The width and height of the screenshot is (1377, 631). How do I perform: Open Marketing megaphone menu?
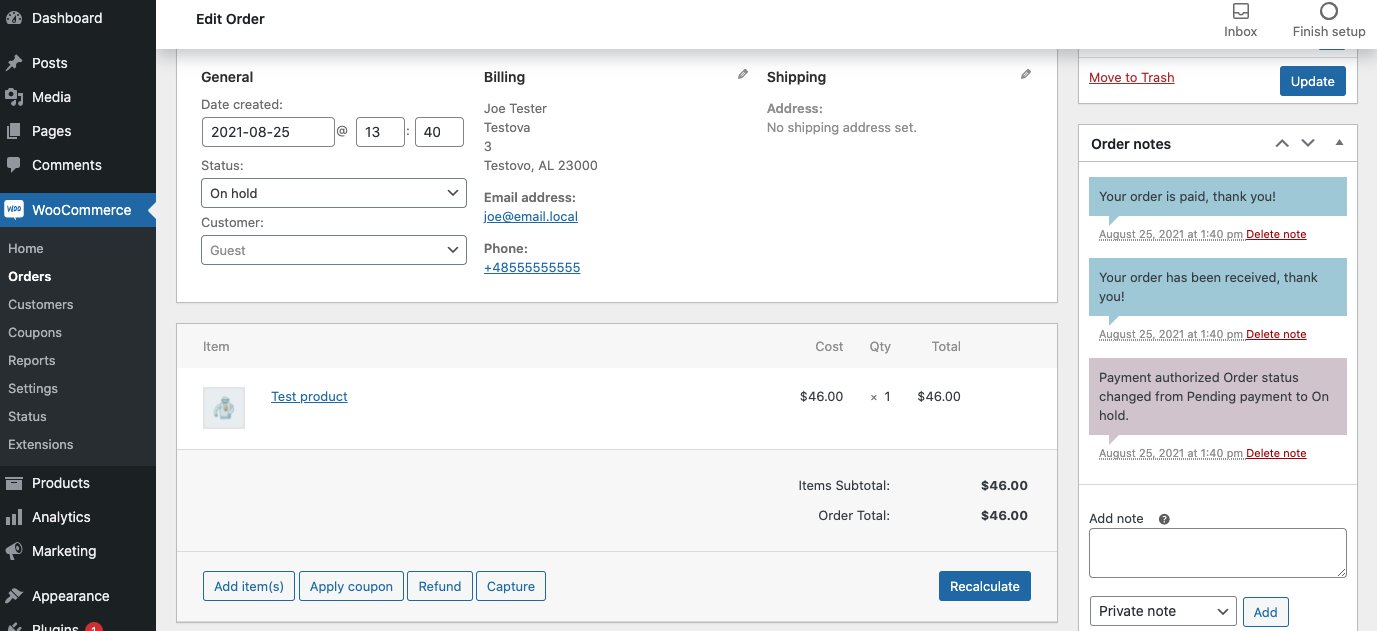pos(14,551)
